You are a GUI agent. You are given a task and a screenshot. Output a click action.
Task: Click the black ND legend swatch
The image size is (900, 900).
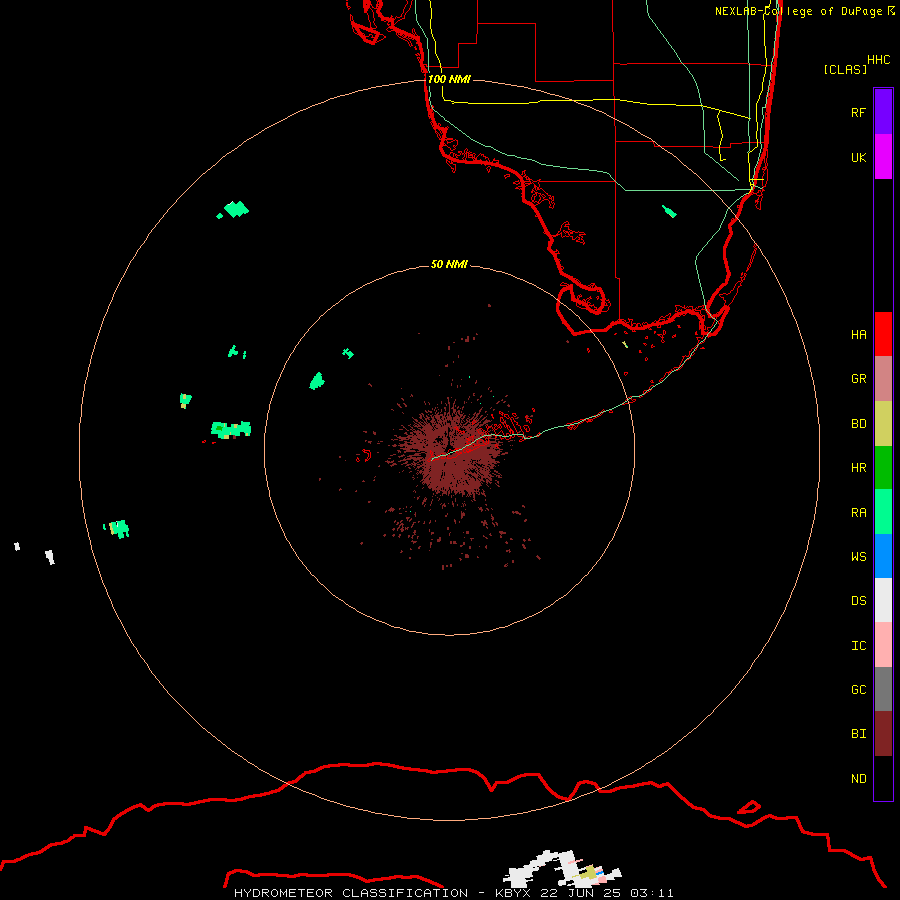pos(883,778)
